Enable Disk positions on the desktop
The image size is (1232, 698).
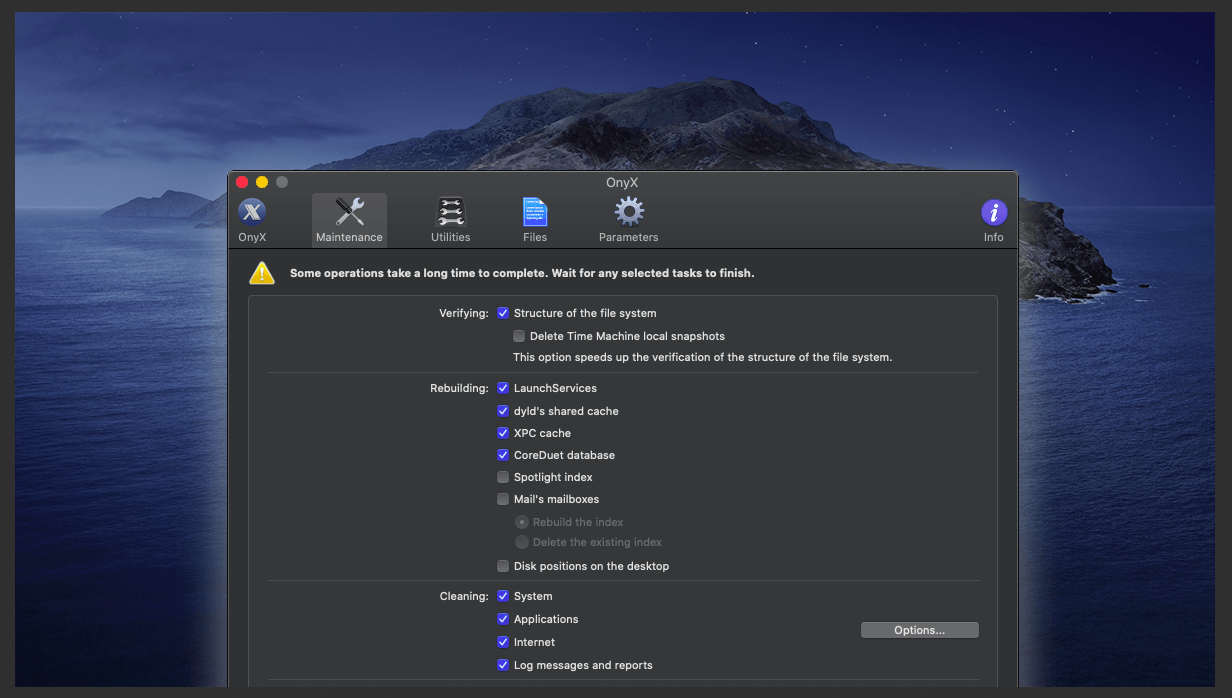pyautogui.click(x=503, y=566)
